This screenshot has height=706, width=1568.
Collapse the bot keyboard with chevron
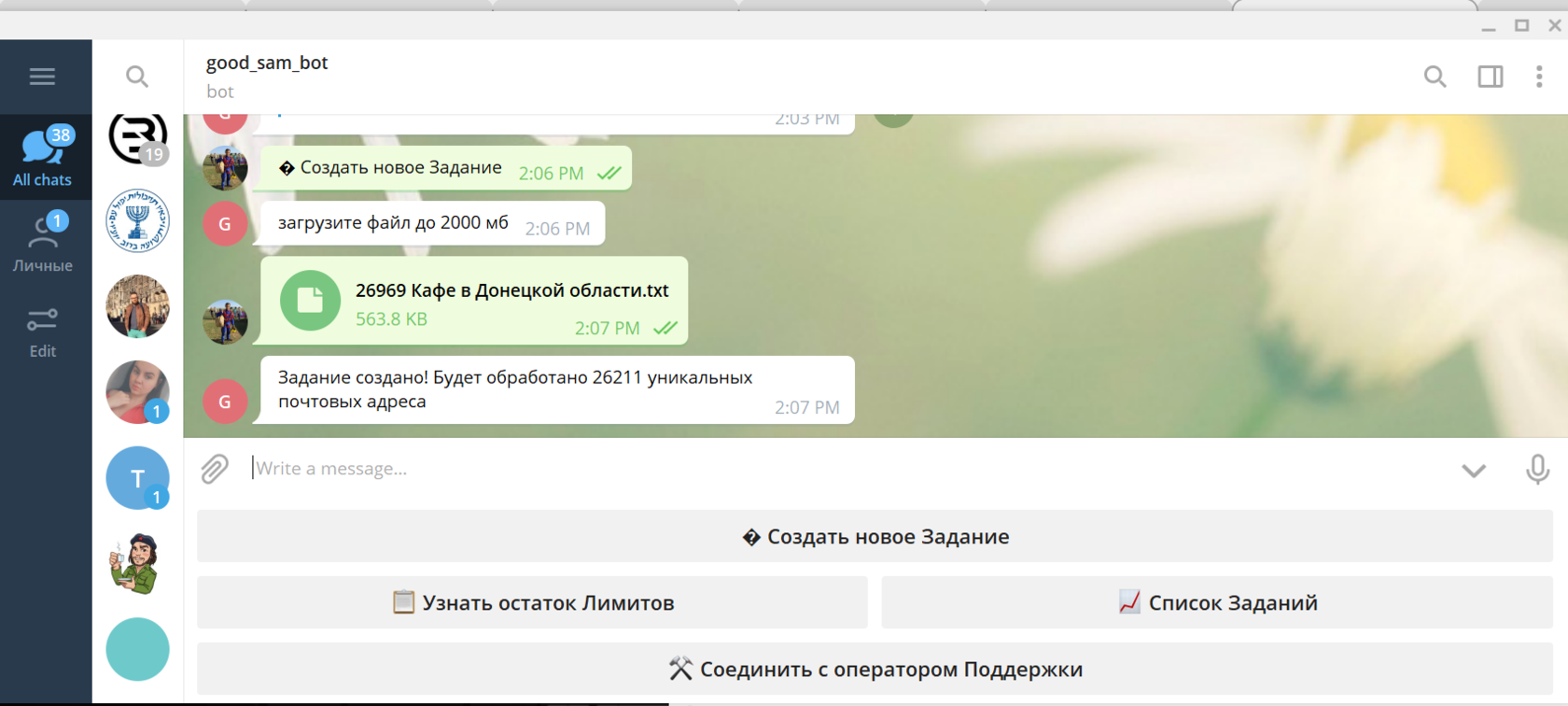1474,470
